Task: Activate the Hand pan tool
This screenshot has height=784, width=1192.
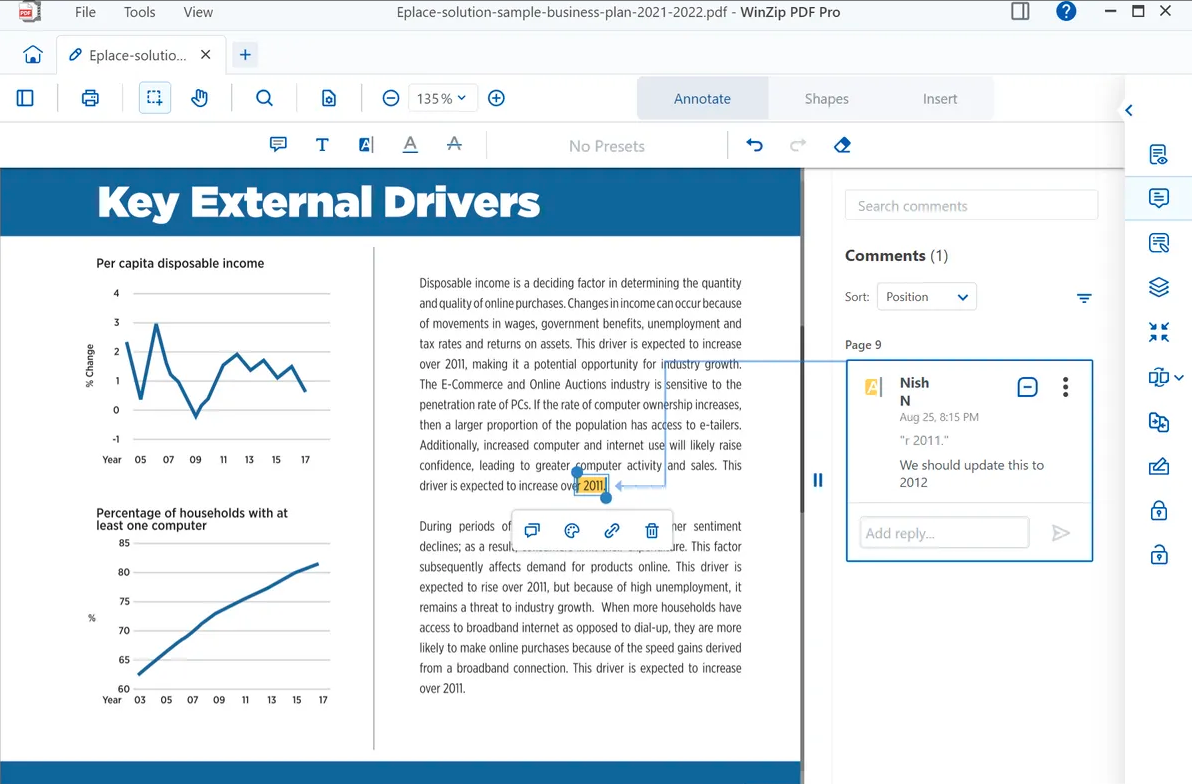Action: (x=200, y=97)
